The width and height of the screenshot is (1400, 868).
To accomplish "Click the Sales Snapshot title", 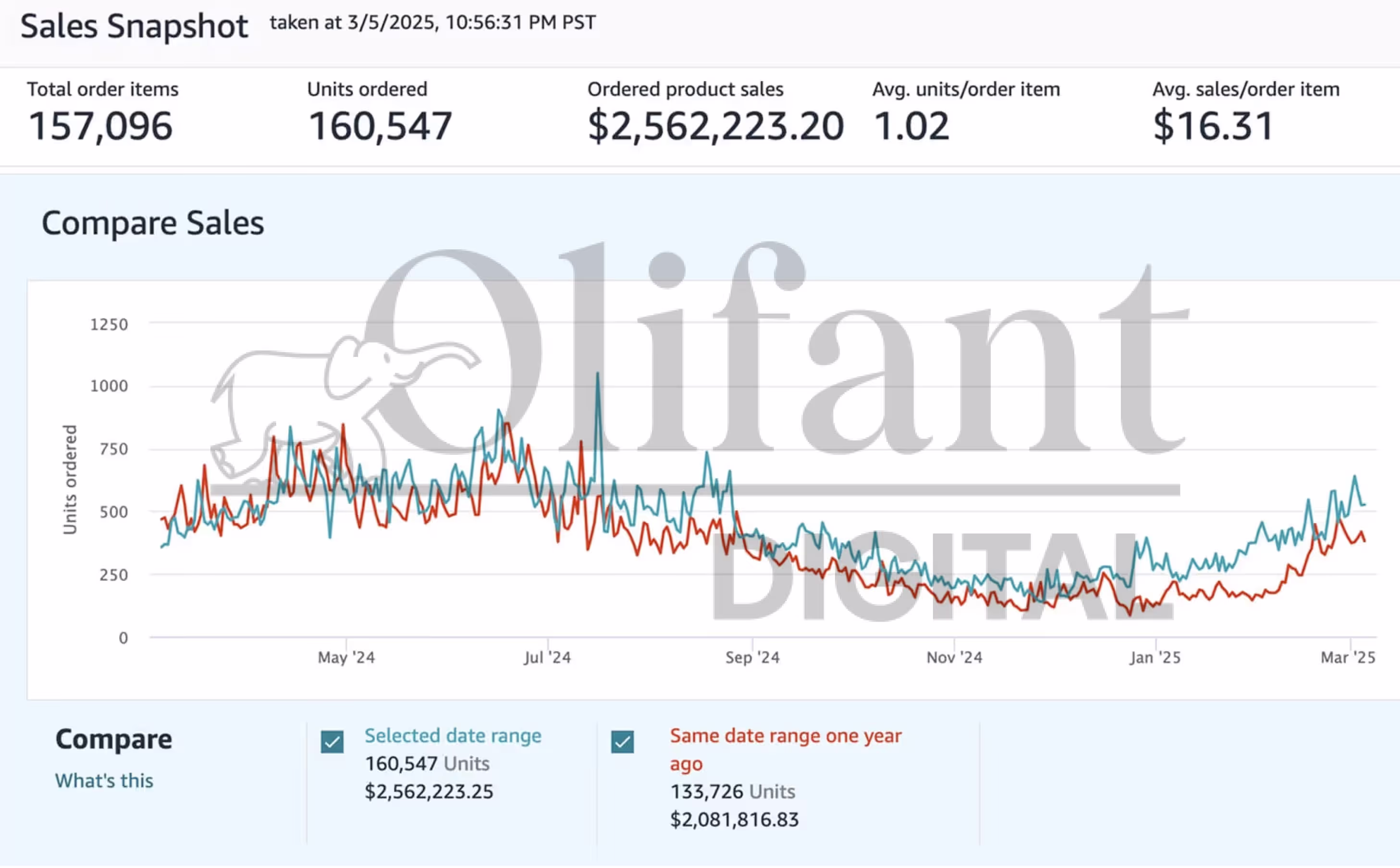I will [x=134, y=26].
